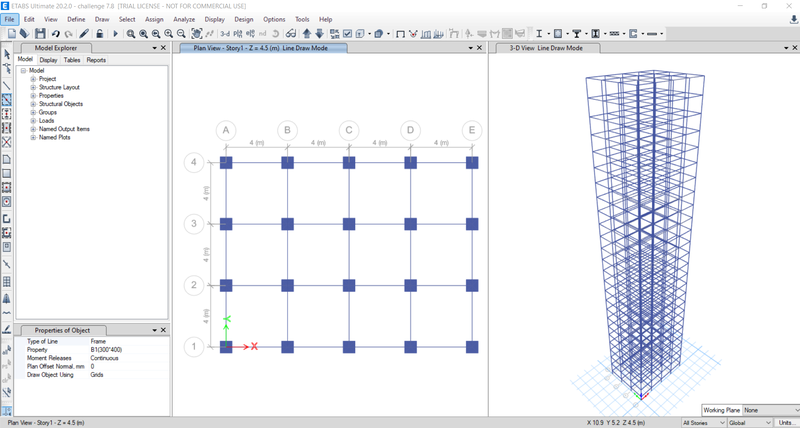This screenshot has width=800, height=428.
Task: Expand the Project tree node
Action: pos(33,79)
